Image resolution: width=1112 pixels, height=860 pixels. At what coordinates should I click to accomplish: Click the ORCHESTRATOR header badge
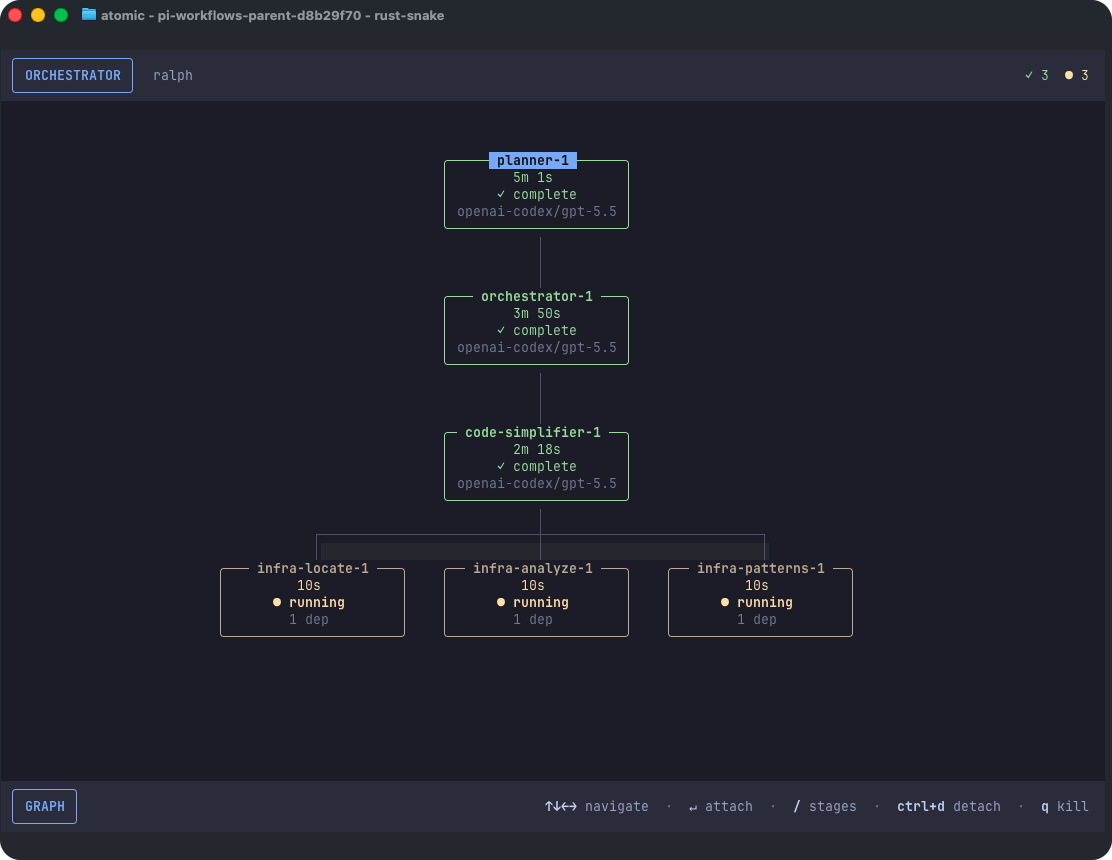click(72, 75)
